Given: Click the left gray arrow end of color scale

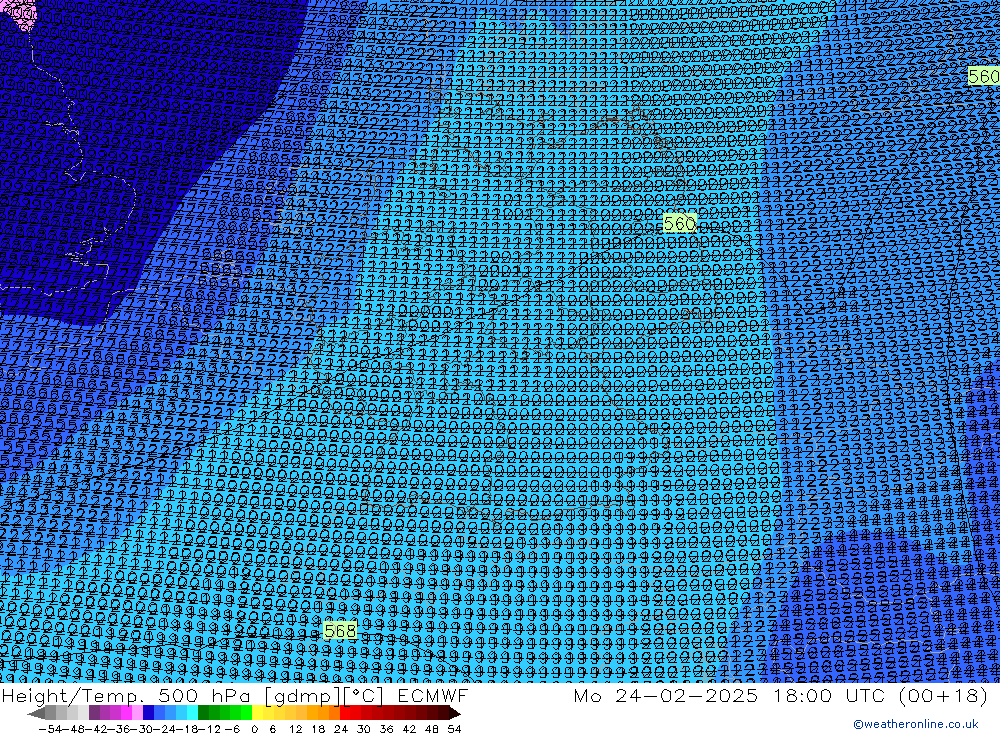Looking at the screenshot, I should [x=37, y=713].
